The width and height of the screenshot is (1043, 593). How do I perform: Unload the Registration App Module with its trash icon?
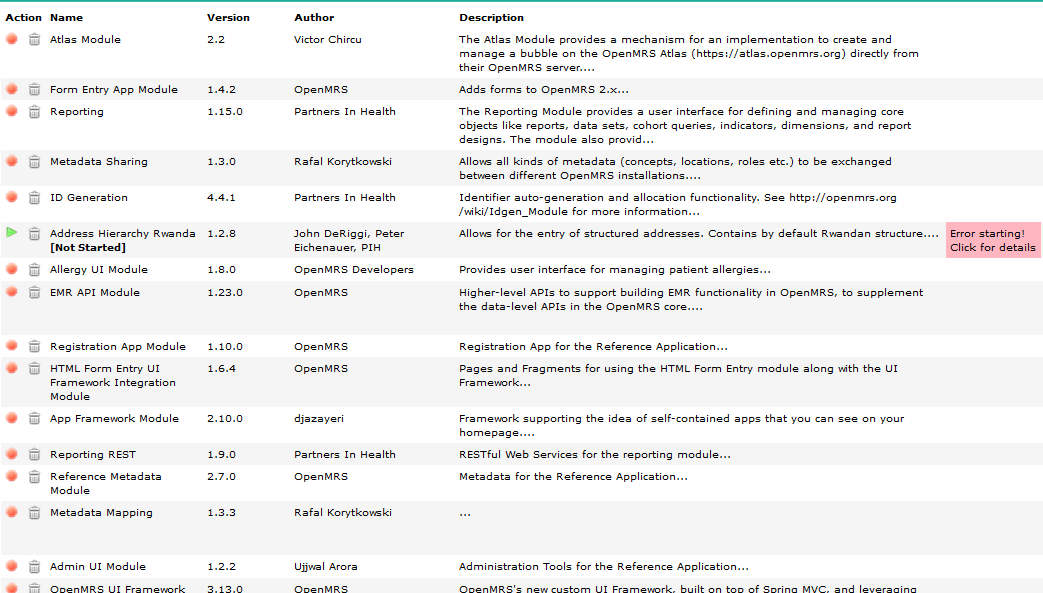click(x=34, y=345)
